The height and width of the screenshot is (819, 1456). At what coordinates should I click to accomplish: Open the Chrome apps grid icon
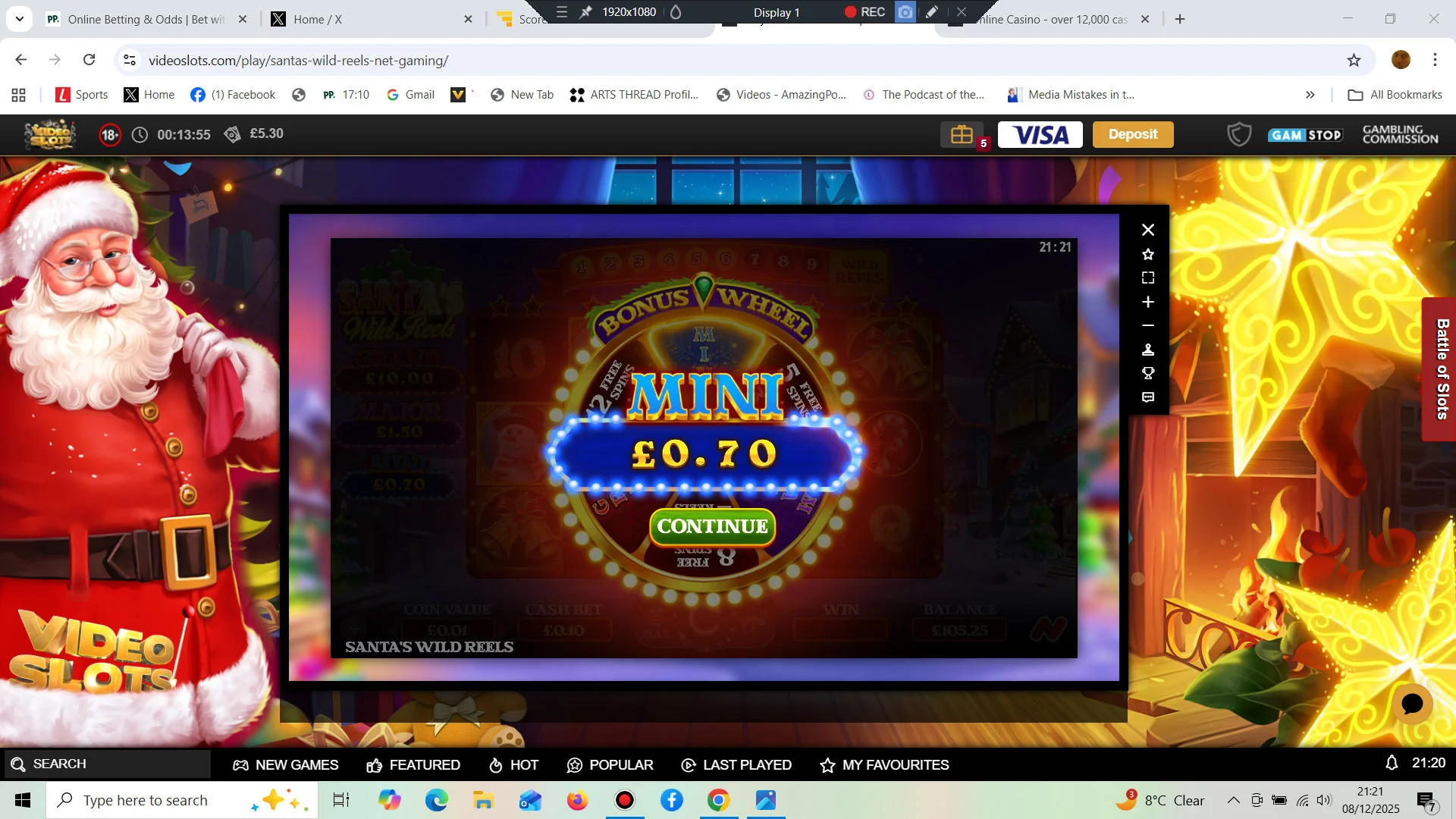tap(19, 95)
